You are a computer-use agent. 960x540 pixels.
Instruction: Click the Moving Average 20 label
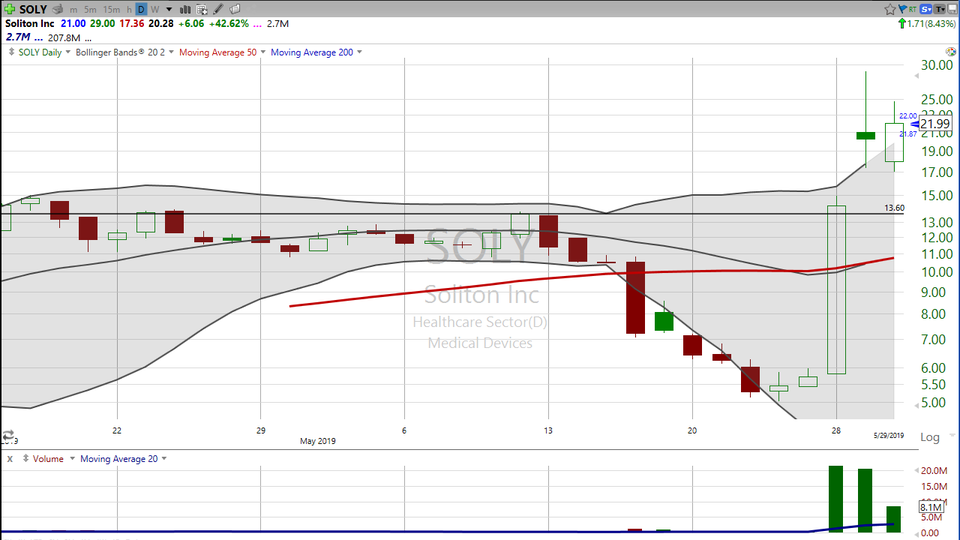(119, 459)
